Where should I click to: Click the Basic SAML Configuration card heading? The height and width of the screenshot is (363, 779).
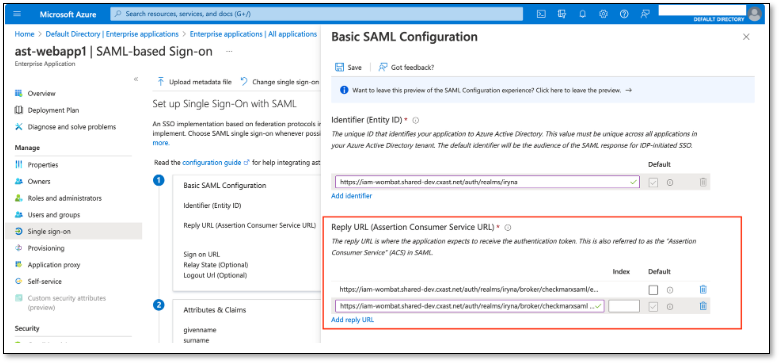(x=225, y=185)
